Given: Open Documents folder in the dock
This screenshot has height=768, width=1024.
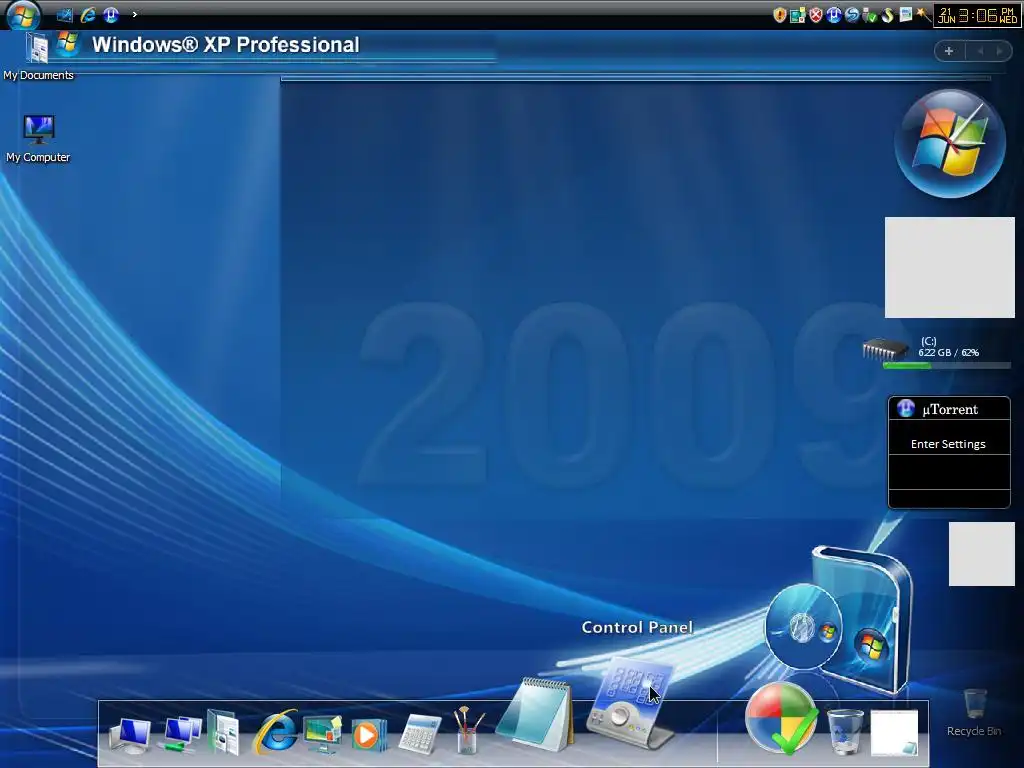Looking at the screenshot, I should [x=223, y=731].
